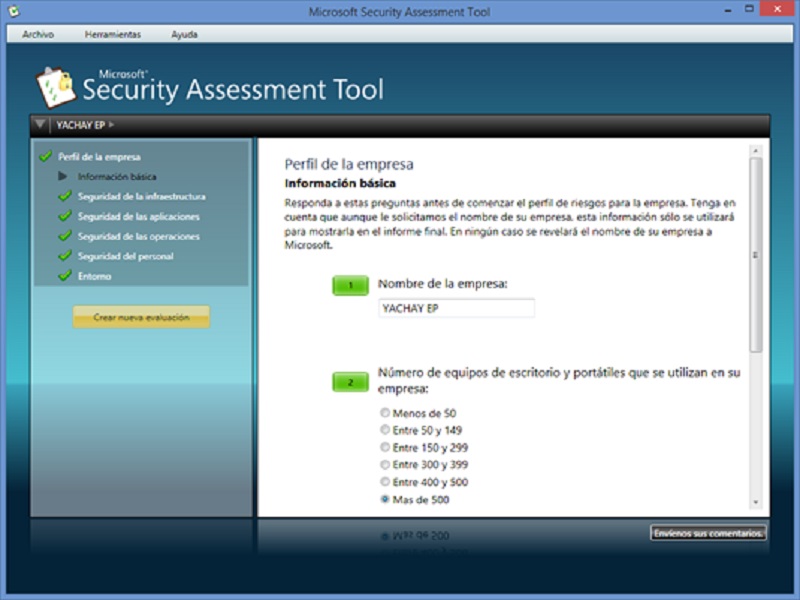
Task: Click Crear nueva evaluación button
Action: (141, 317)
